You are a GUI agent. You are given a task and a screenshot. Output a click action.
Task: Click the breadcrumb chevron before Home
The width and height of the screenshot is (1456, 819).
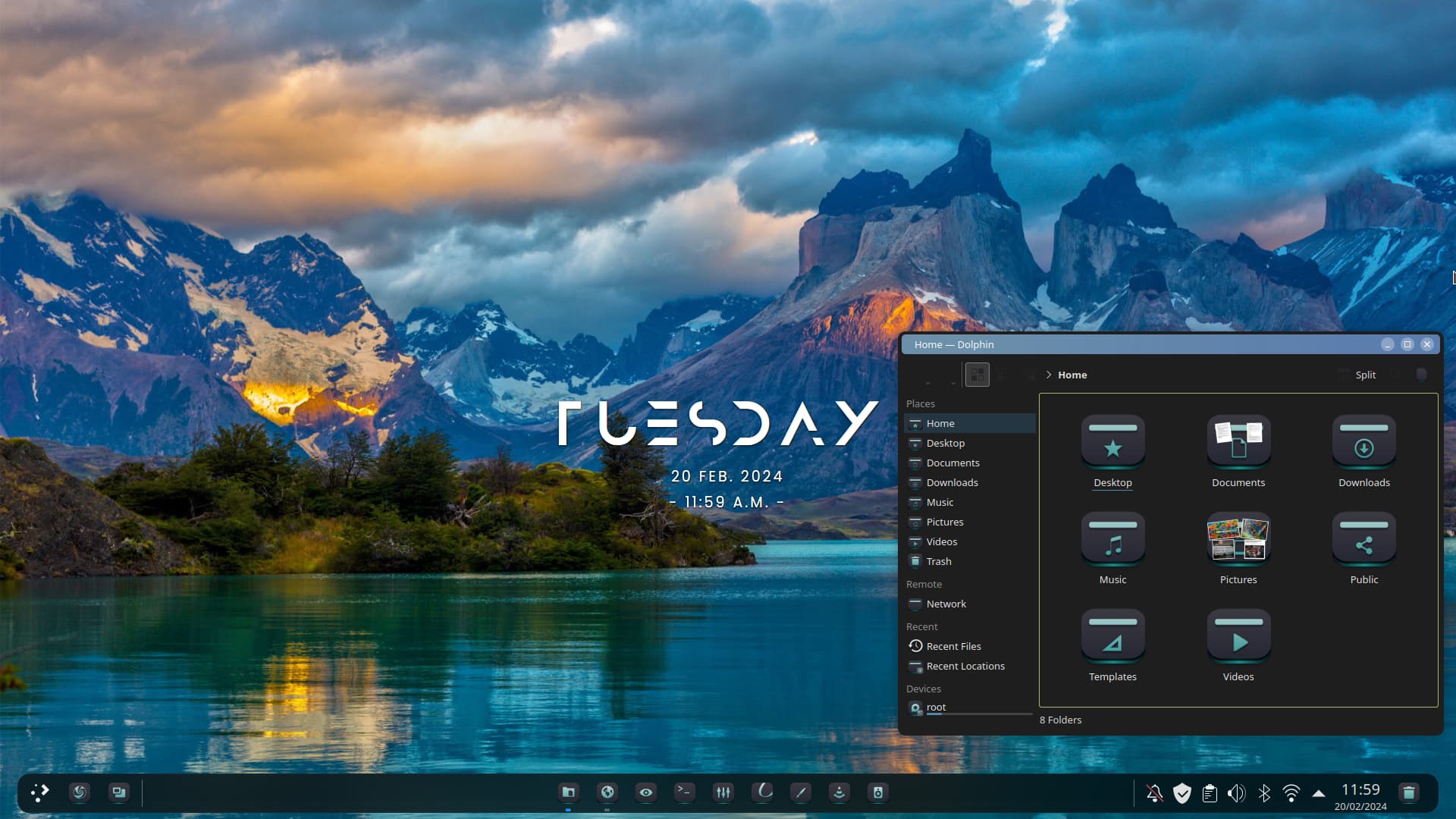tap(1049, 375)
